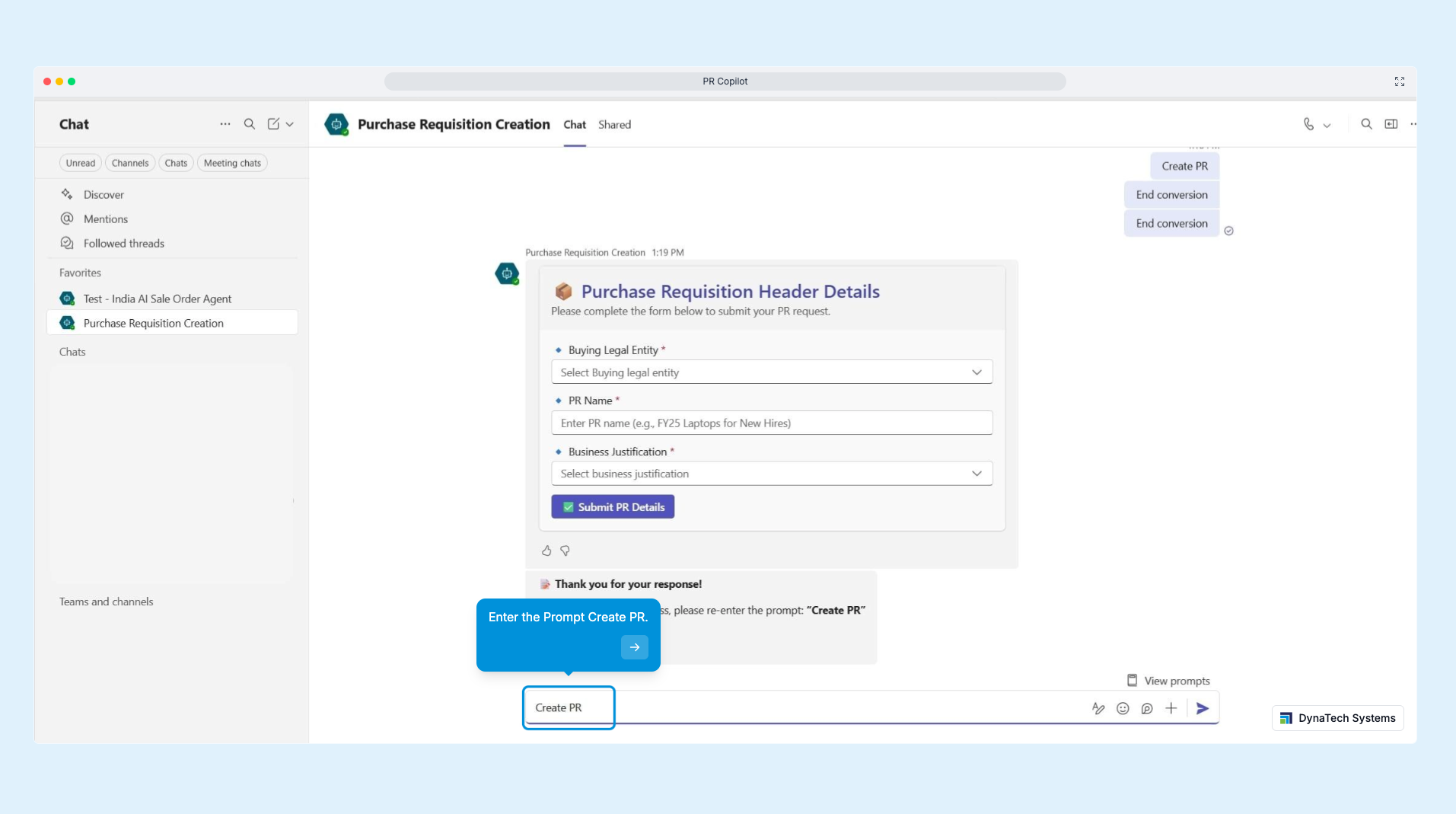Open the Business Justification dropdown
This screenshot has height=814, width=1456.
771,474
